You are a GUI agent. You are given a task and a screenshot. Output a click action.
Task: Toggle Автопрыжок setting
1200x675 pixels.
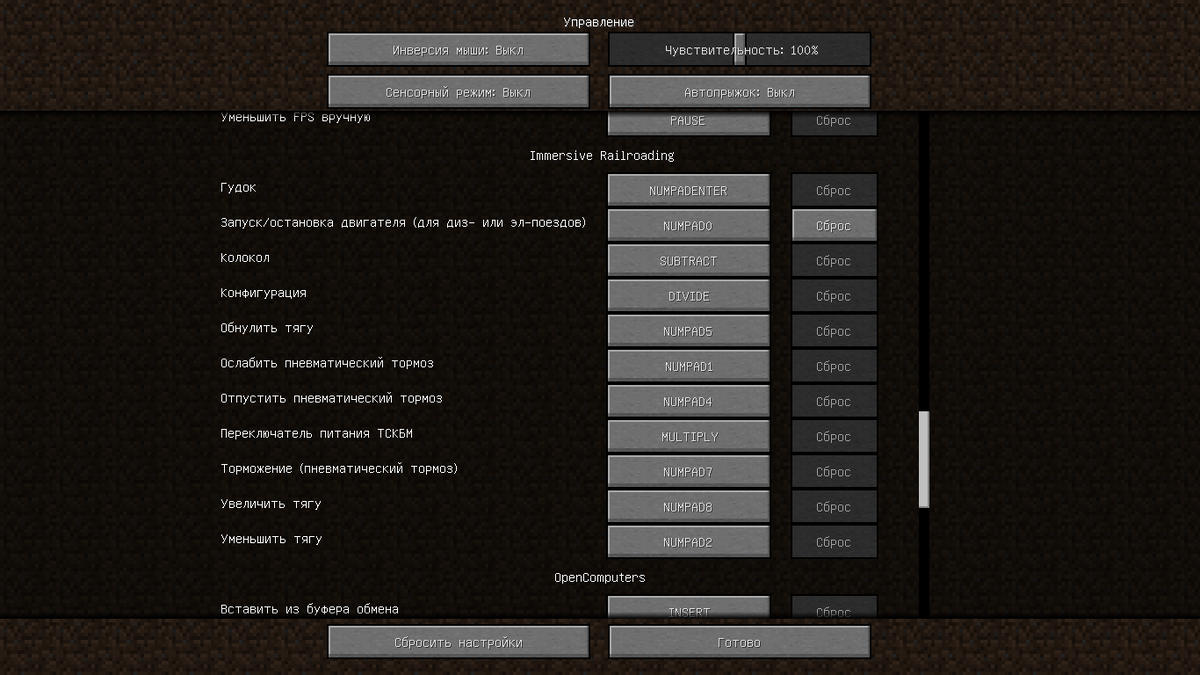coord(739,92)
